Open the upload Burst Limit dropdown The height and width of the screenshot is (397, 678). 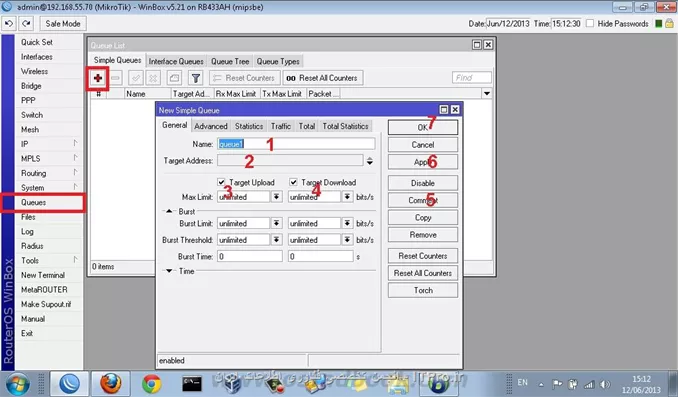(x=276, y=223)
